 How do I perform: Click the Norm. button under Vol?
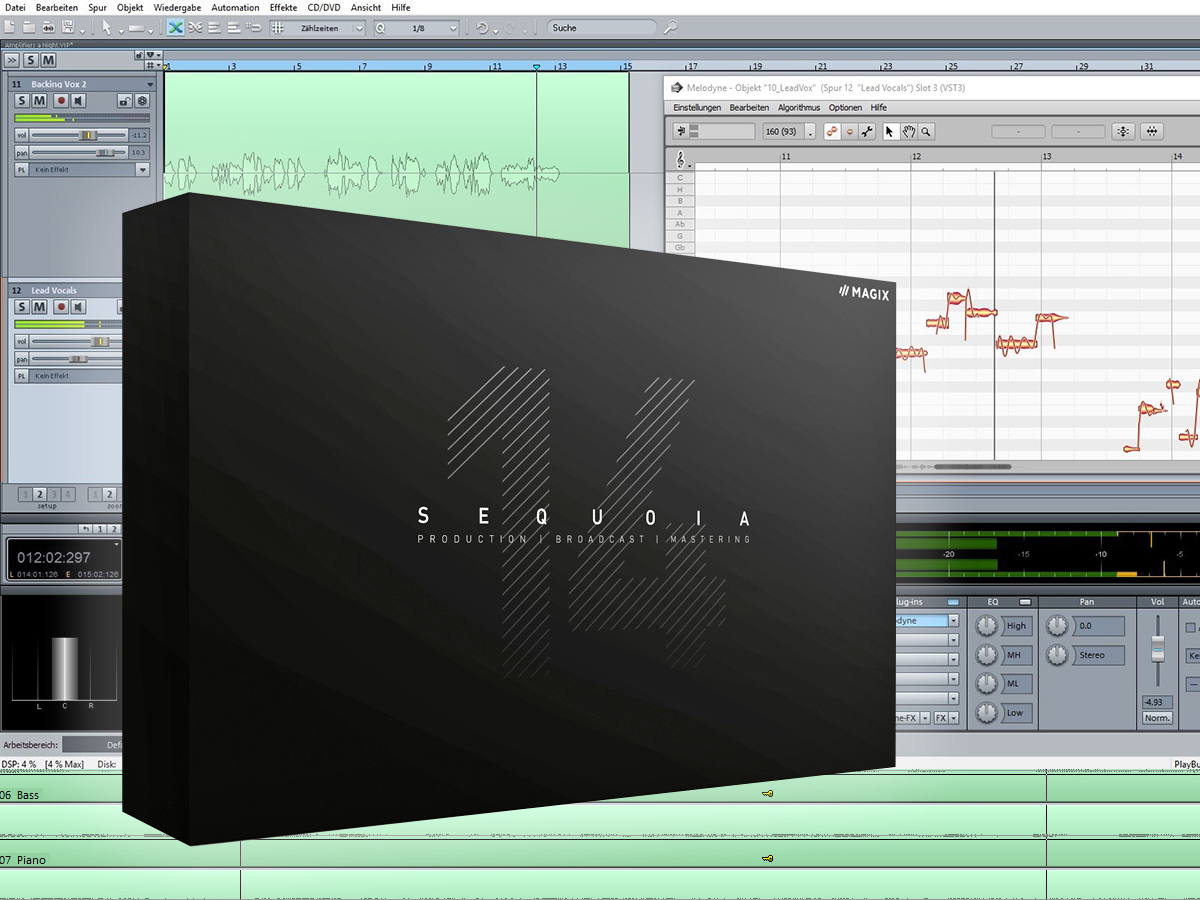1157,718
